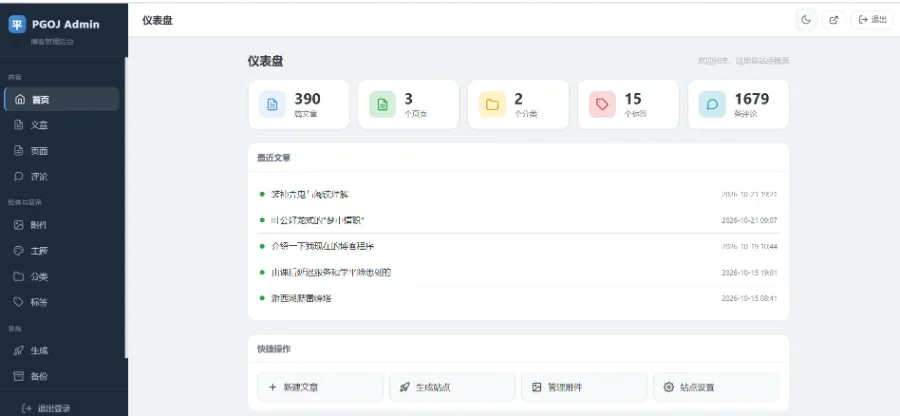The image size is (900, 416).
Task: Click the 生成站点 quick action
Action: point(452,387)
